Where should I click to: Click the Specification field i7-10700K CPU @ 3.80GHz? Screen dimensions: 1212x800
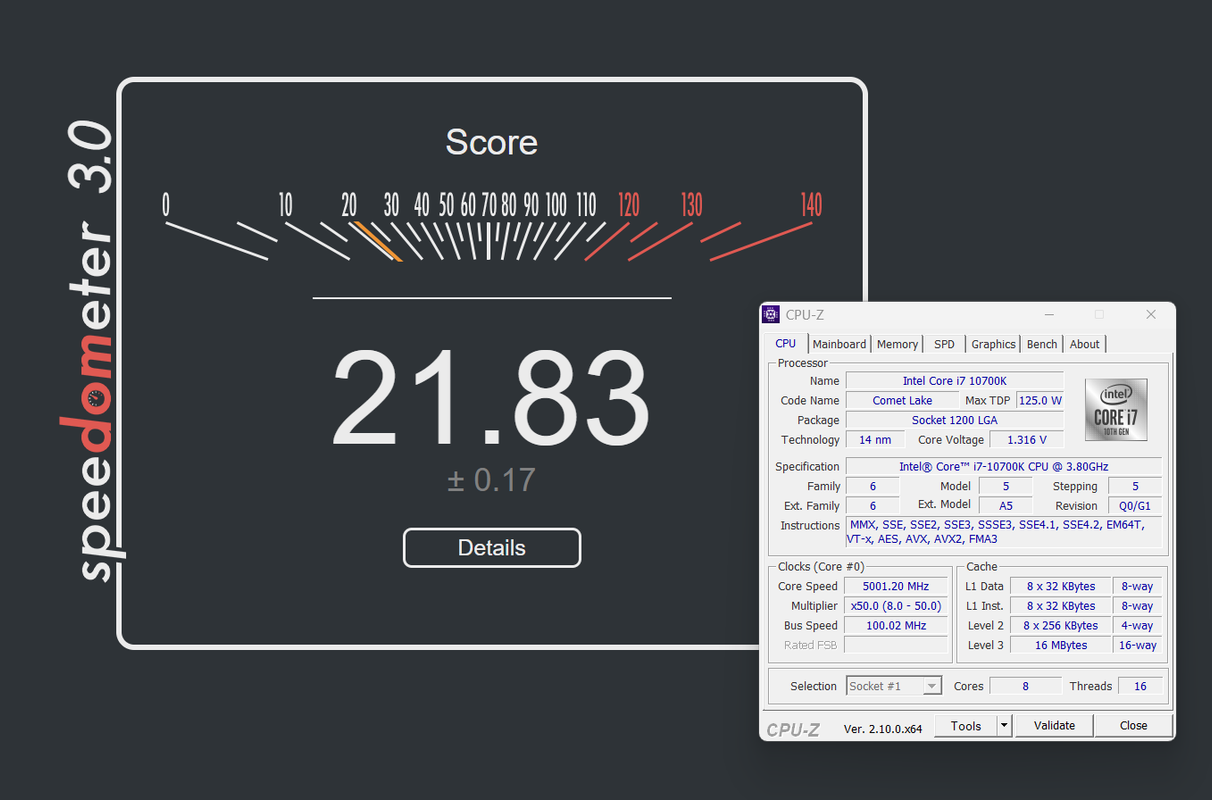[1004, 467]
